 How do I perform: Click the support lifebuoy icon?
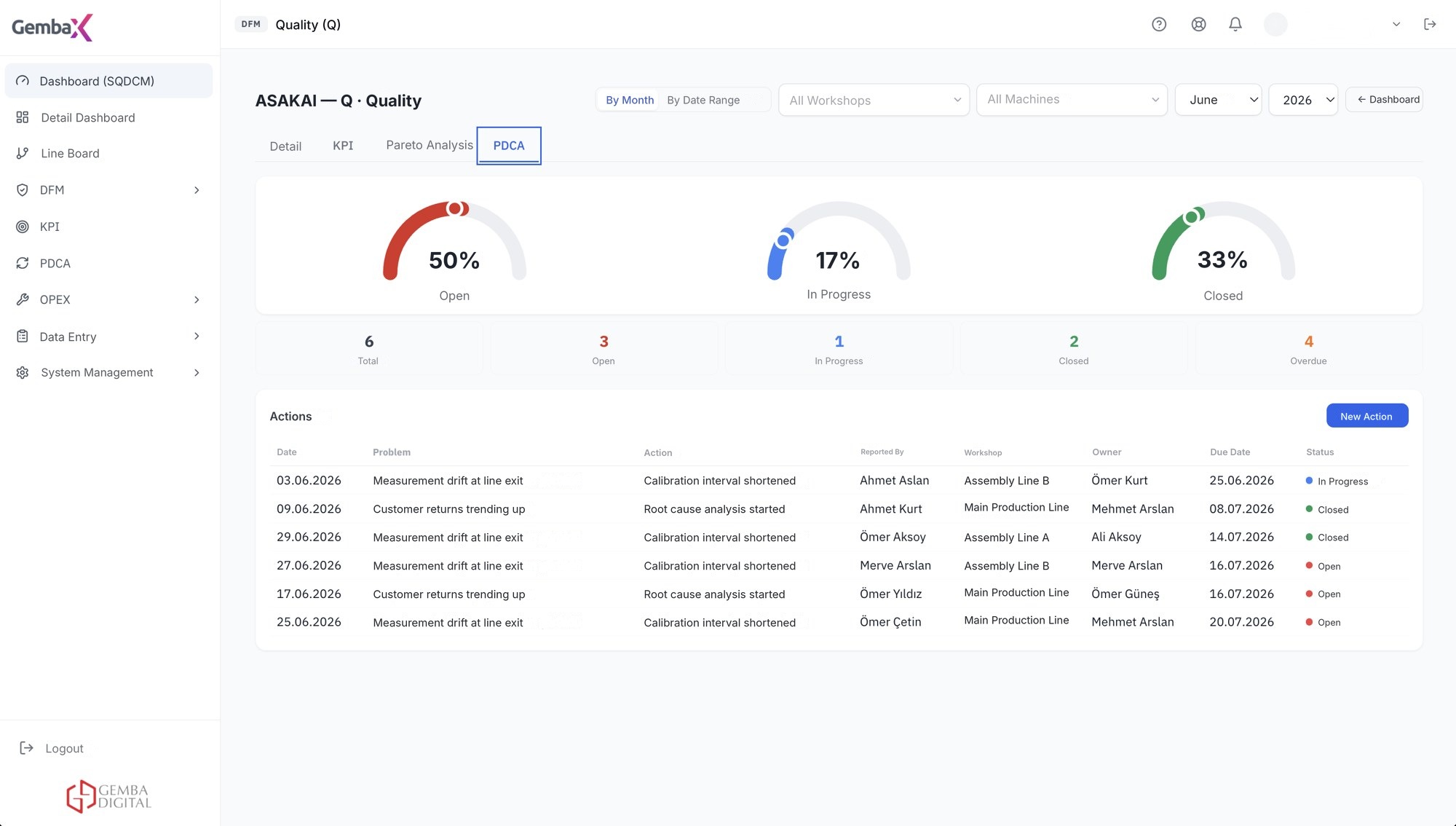(x=1198, y=24)
